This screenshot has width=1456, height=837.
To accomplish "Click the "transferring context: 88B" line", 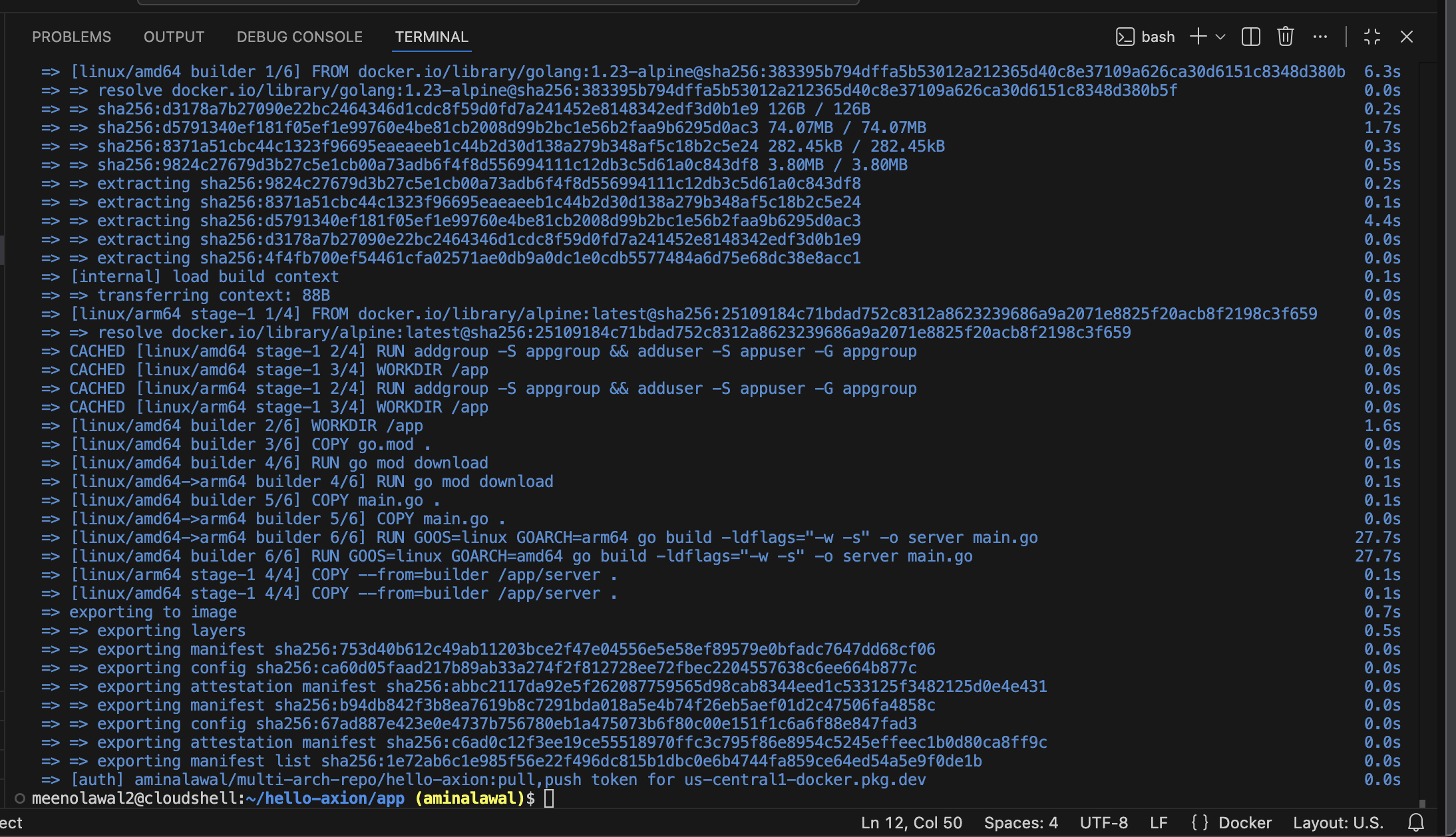I will pos(186,295).
